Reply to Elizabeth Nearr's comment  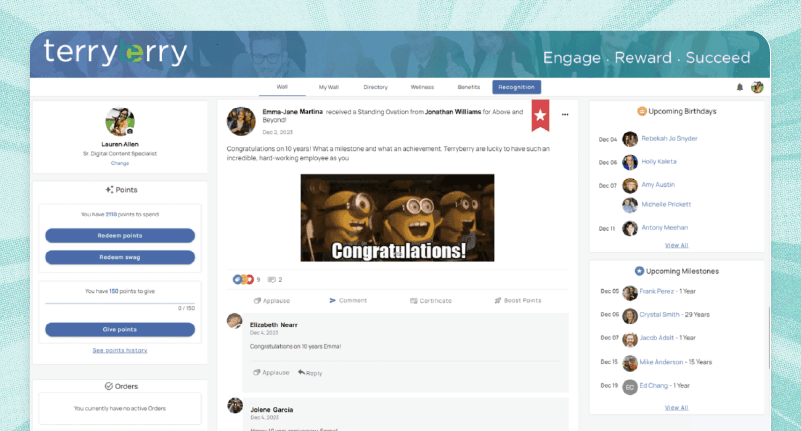[310, 372]
